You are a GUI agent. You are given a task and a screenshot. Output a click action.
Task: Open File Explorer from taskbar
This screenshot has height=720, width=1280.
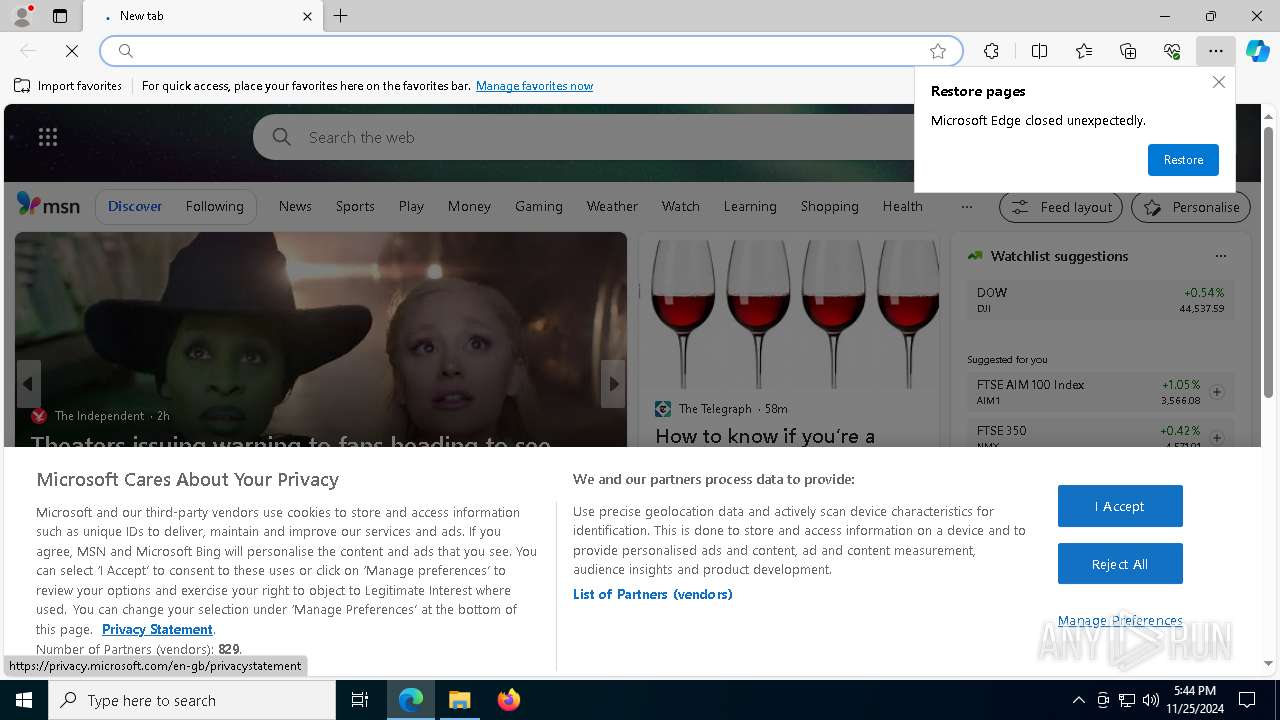tap(459, 700)
